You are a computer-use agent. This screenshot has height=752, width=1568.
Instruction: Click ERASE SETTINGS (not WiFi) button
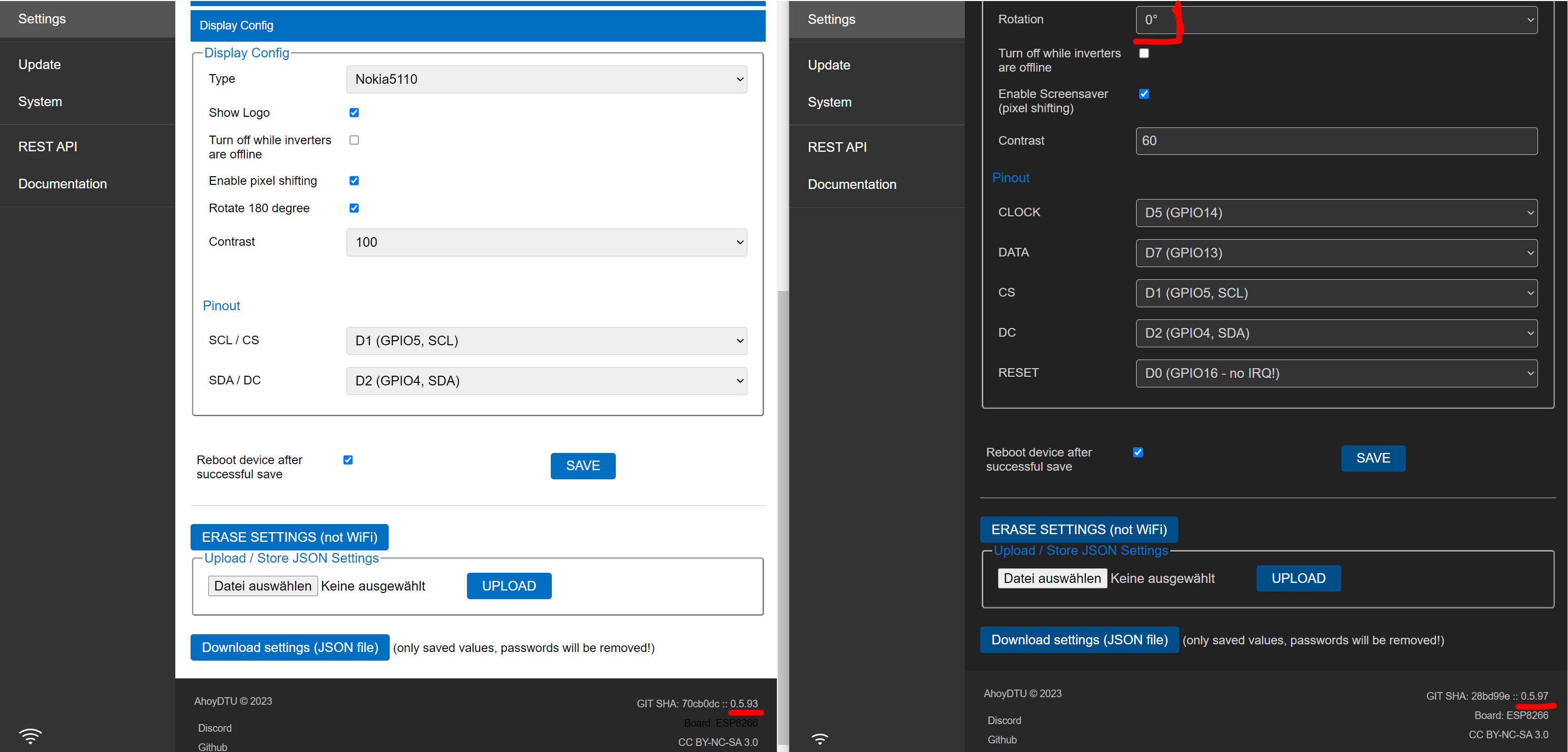pyautogui.click(x=289, y=537)
